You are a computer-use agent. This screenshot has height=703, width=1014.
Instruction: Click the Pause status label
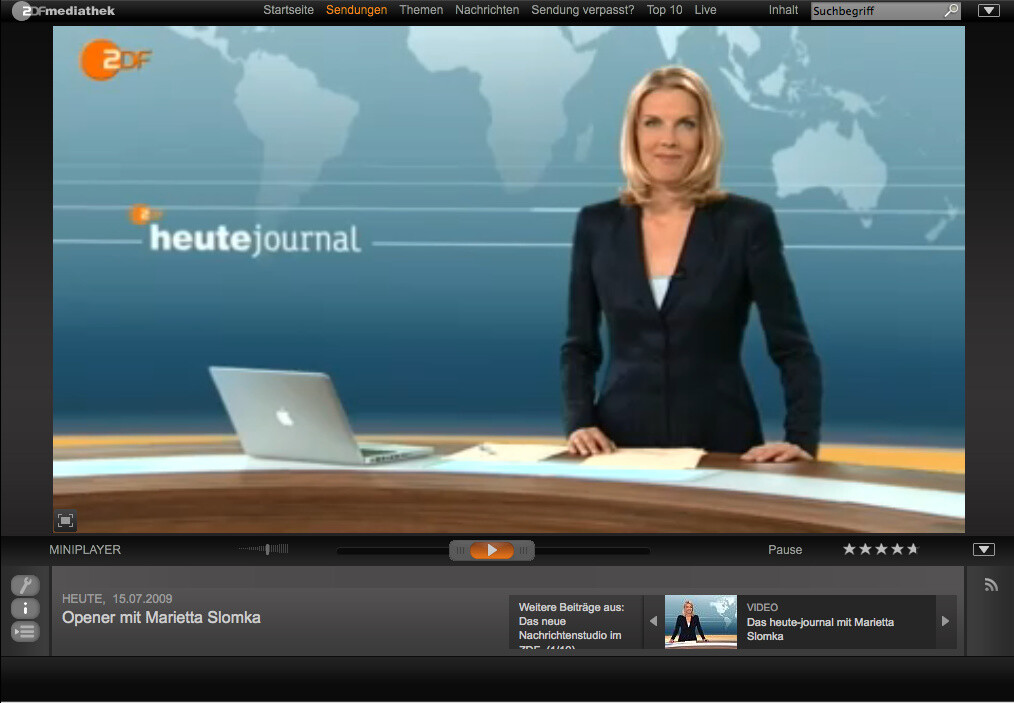pyautogui.click(x=785, y=550)
